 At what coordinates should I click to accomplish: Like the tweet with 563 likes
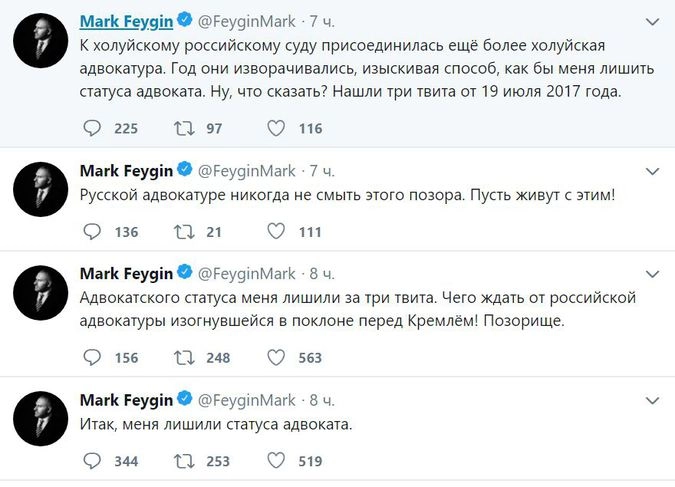tap(276, 357)
